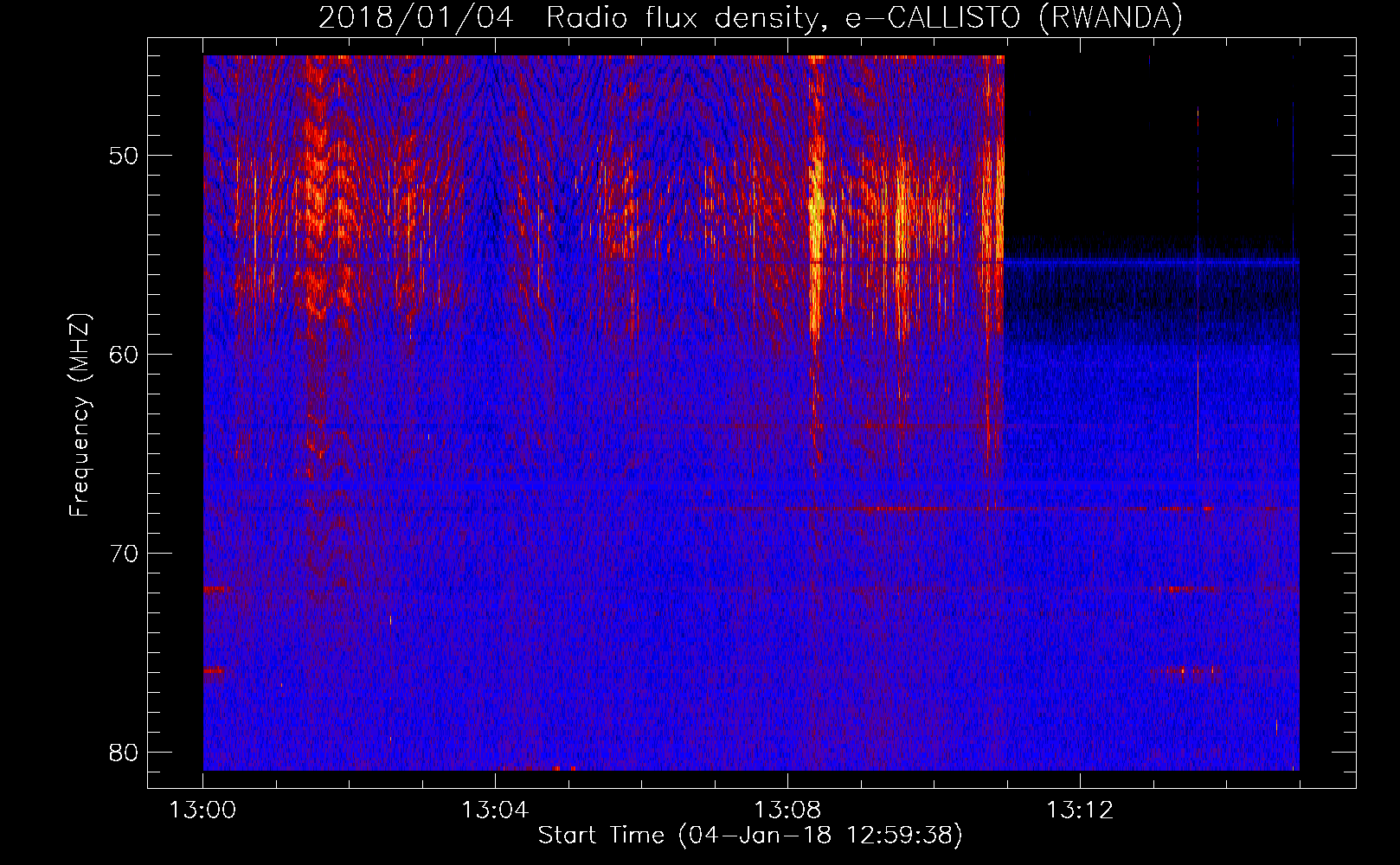1400x865 pixels.
Task: Click the 13:08 time tick label
Action: (x=787, y=811)
